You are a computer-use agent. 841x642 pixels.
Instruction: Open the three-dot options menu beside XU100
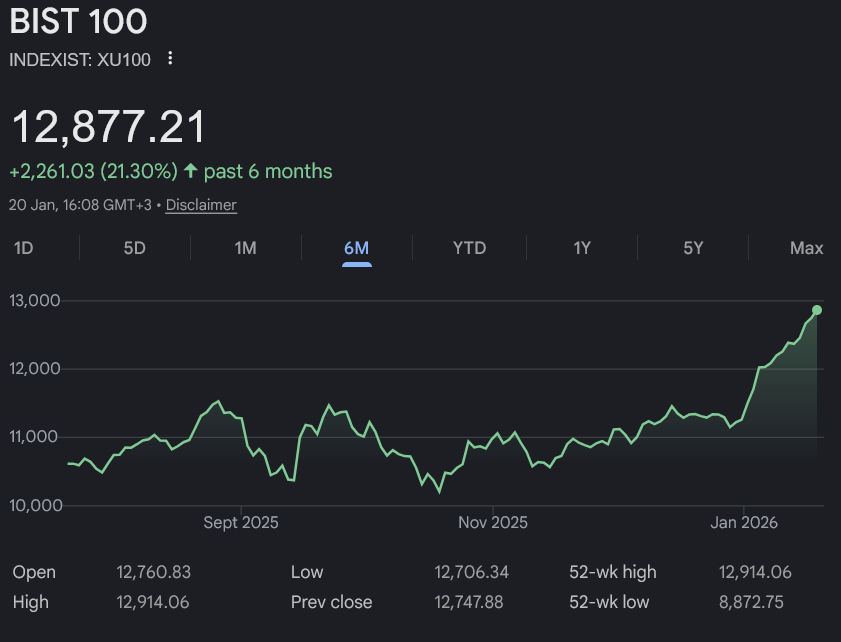[170, 58]
